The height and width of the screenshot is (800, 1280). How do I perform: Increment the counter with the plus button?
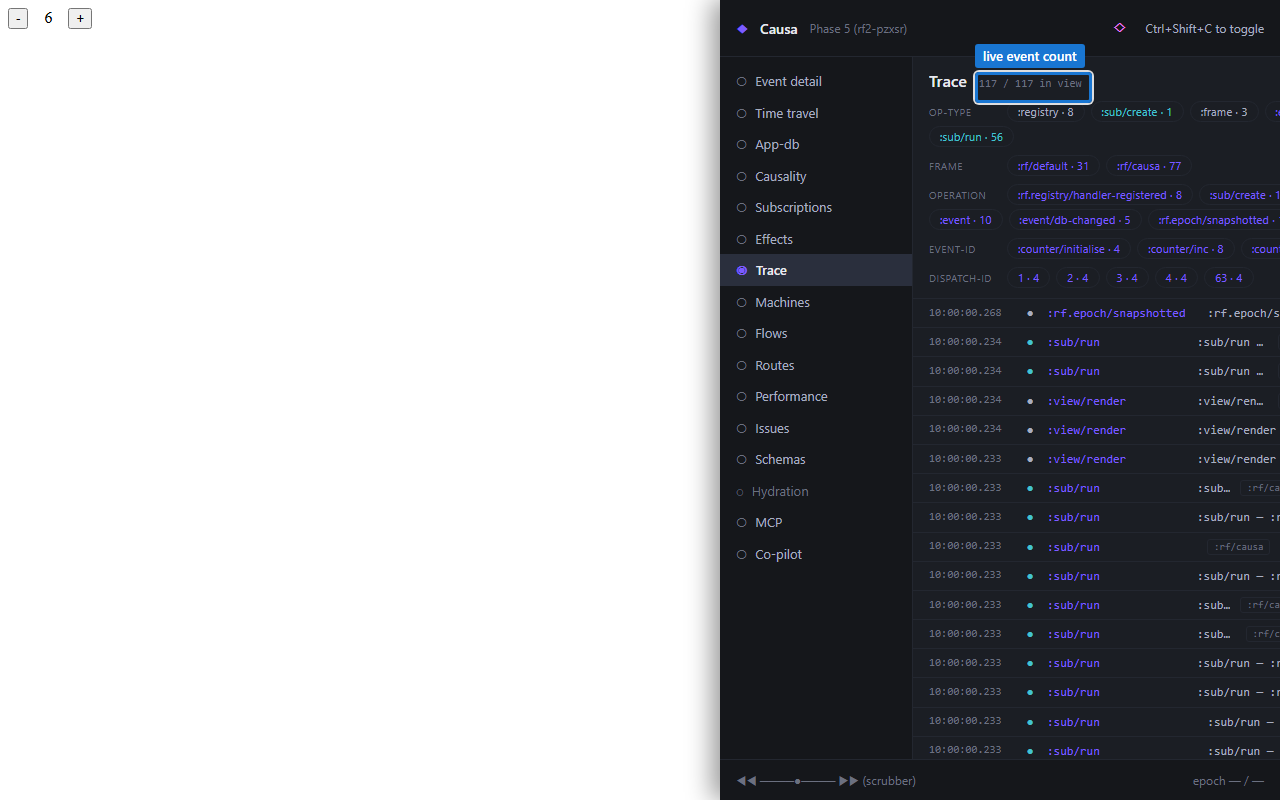(80, 18)
